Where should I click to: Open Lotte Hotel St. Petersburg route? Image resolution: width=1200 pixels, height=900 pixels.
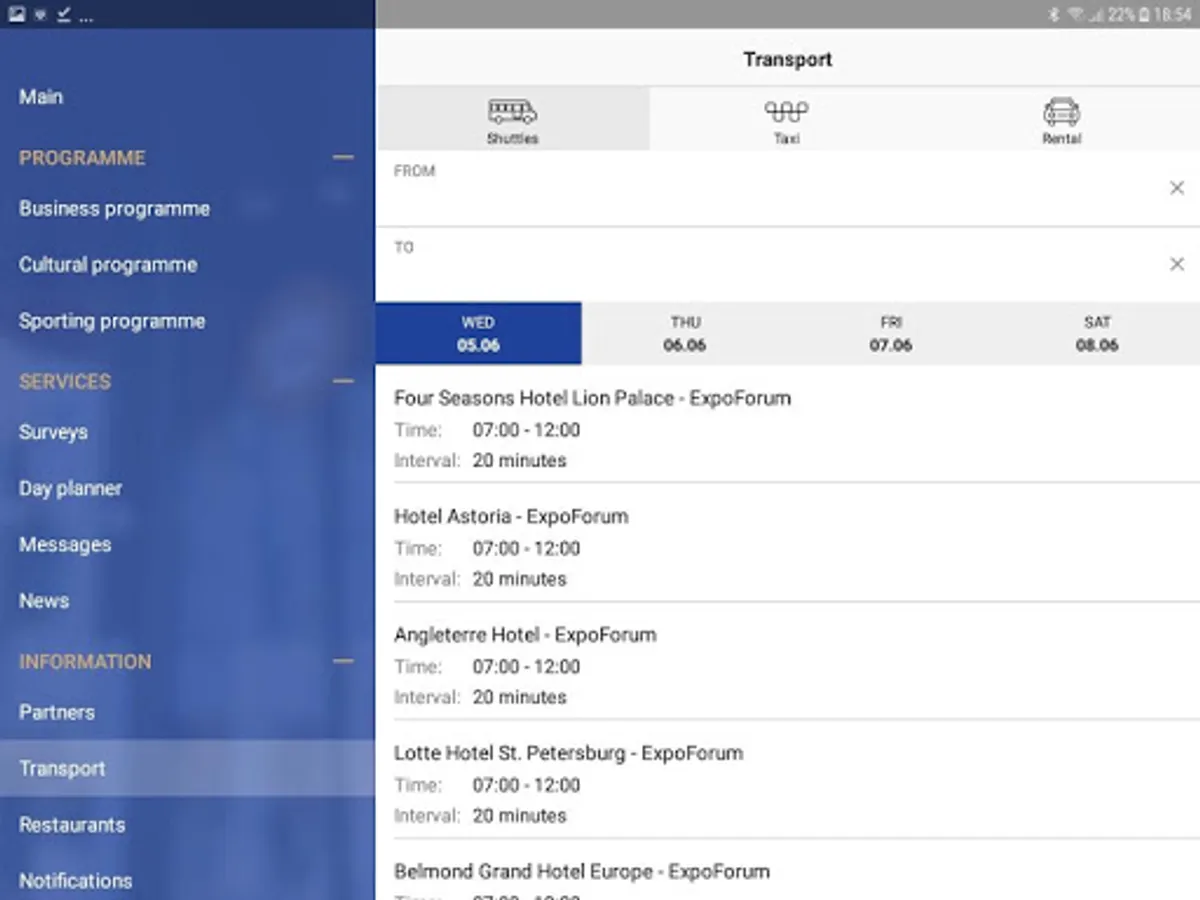[788, 779]
